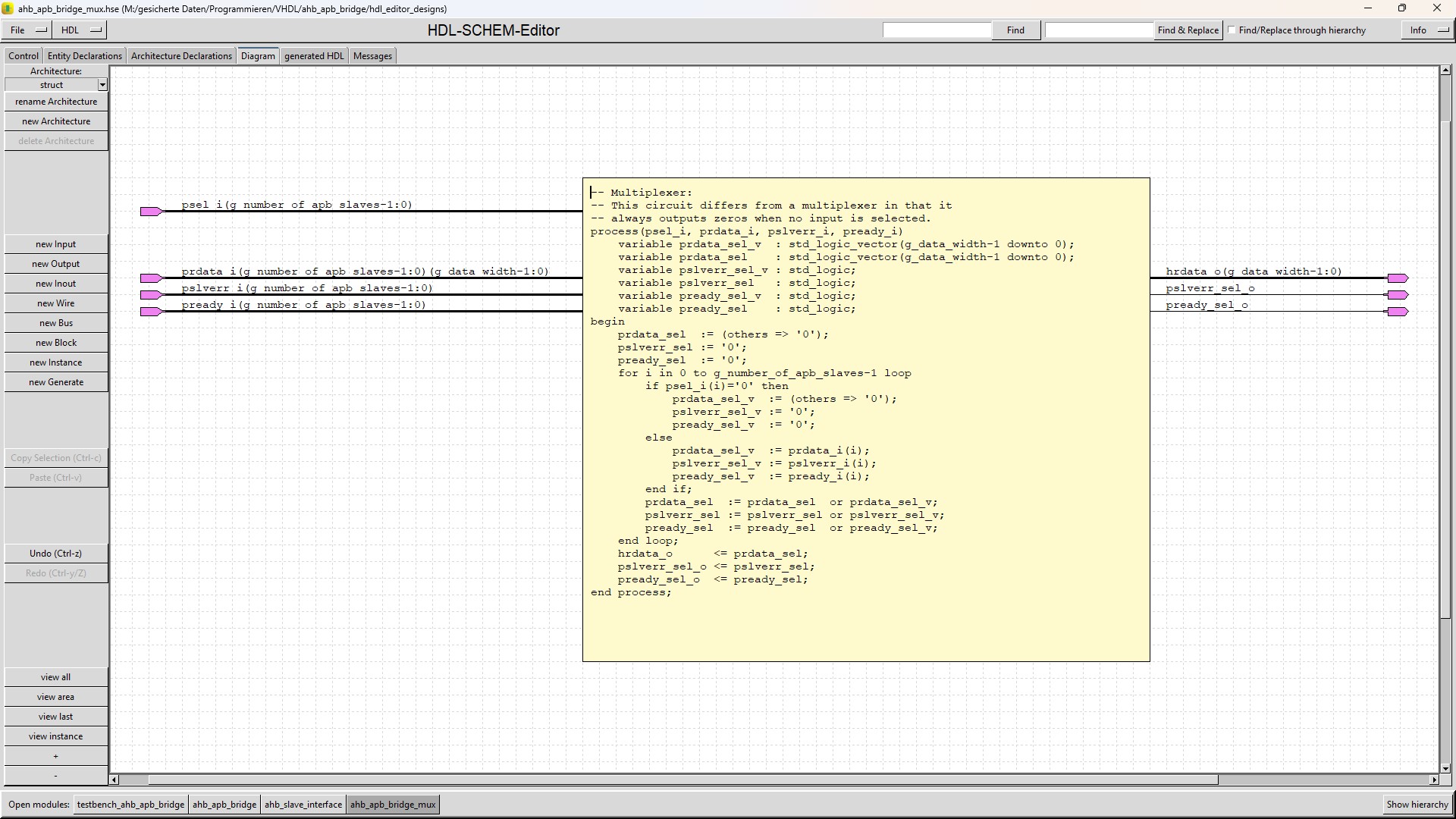Click the horizontal scrollbar of the diagram

682,780
